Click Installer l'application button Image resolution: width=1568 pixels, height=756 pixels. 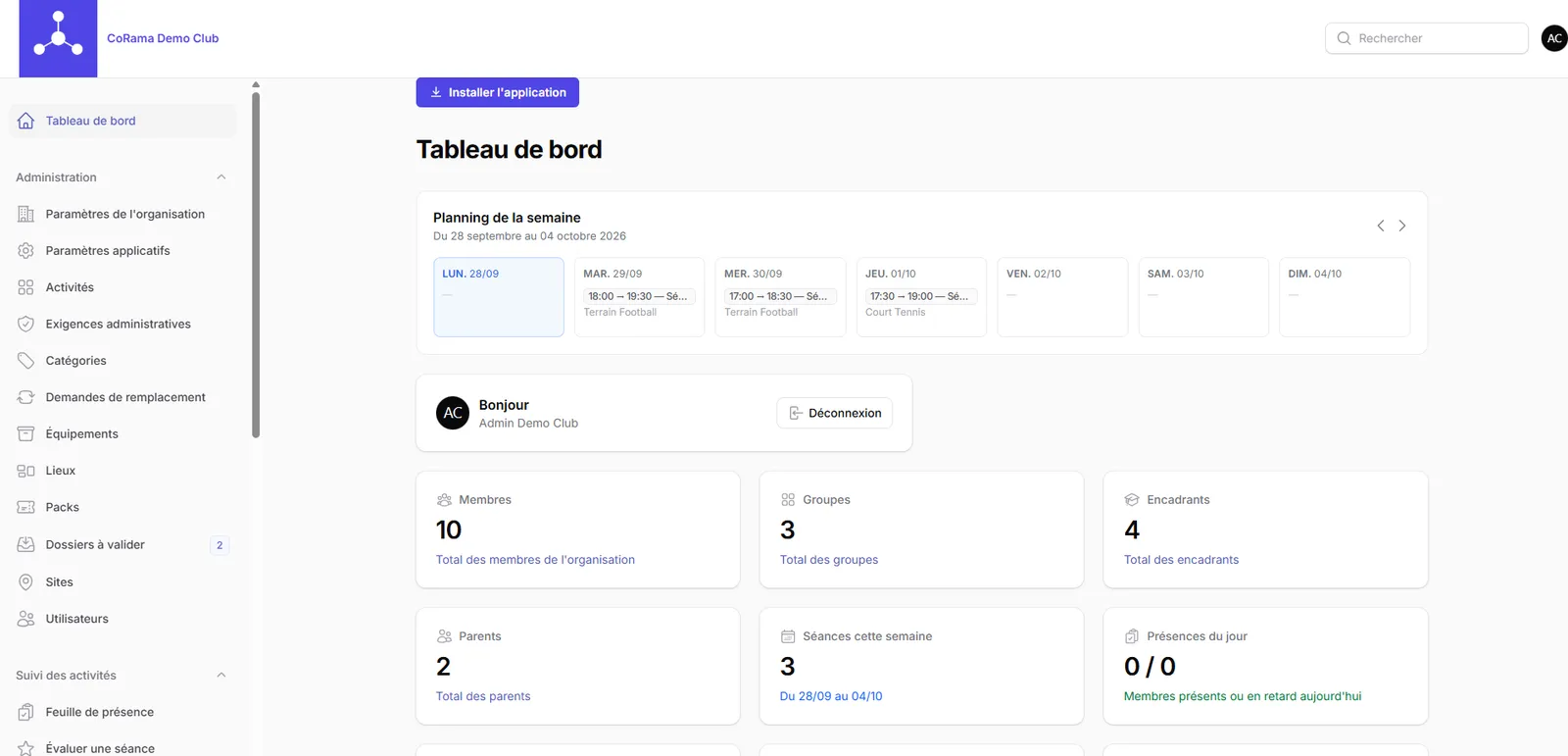point(498,92)
